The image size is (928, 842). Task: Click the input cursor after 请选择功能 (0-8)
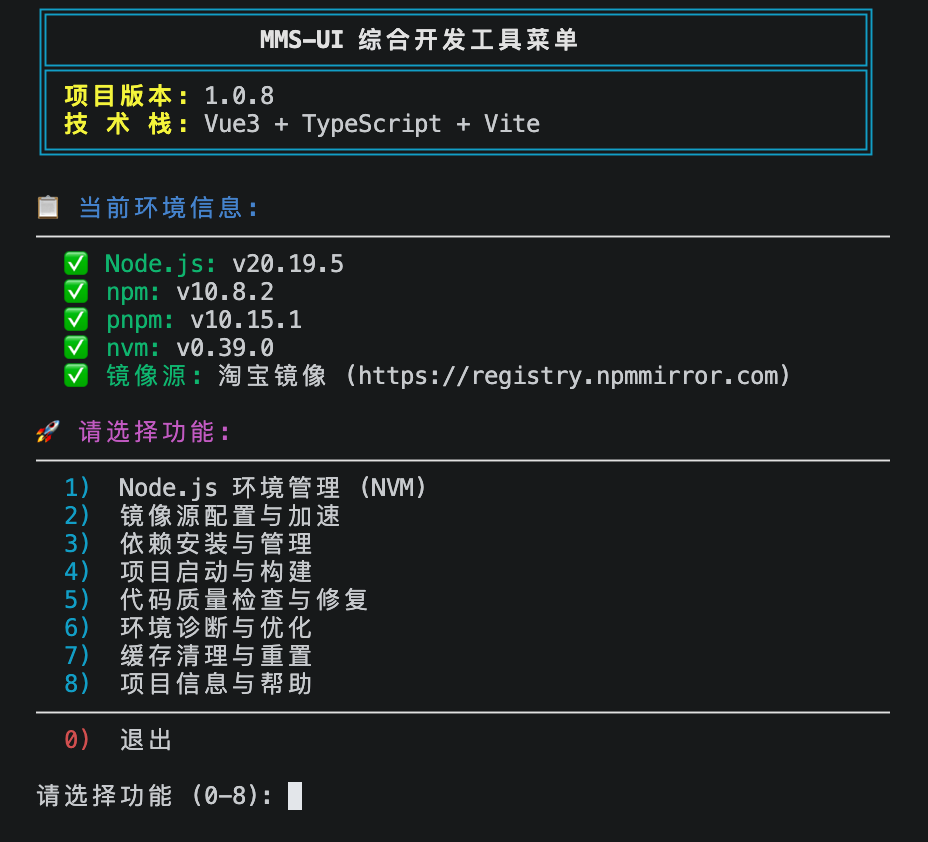pyautogui.click(x=295, y=796)
